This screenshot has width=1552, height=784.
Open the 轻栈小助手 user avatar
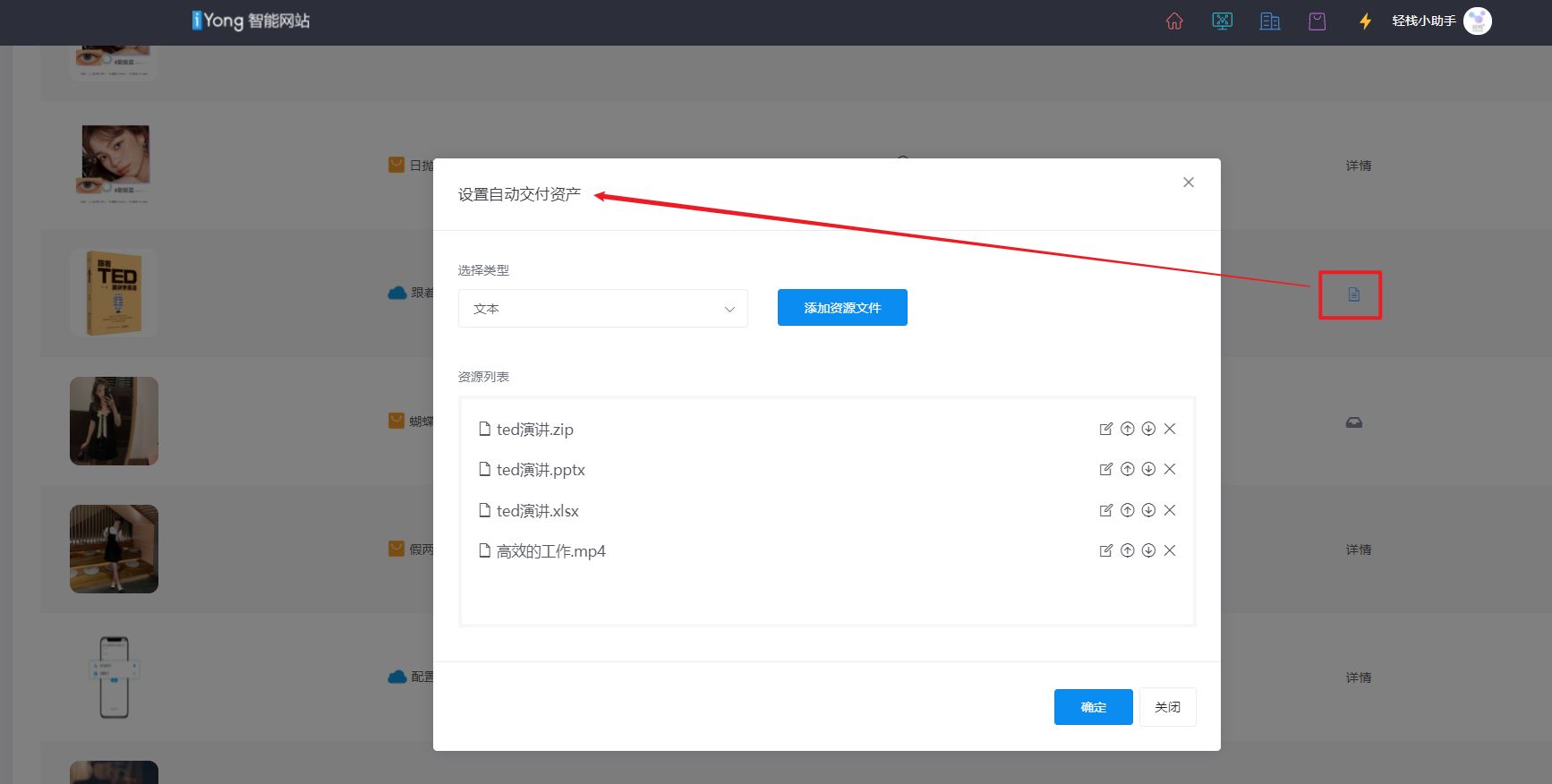(x=1478, y=21)
